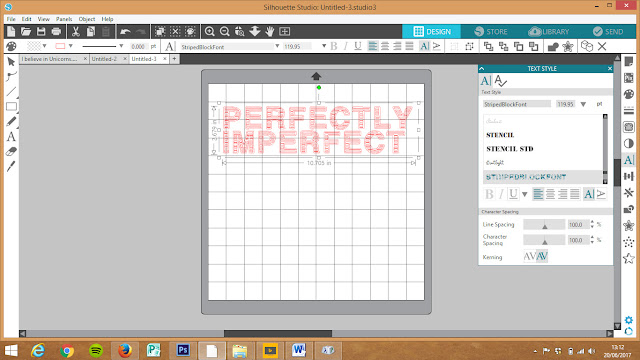Click font name field in Text Style panel
This screenshot has height=360, width=640.
517,104
